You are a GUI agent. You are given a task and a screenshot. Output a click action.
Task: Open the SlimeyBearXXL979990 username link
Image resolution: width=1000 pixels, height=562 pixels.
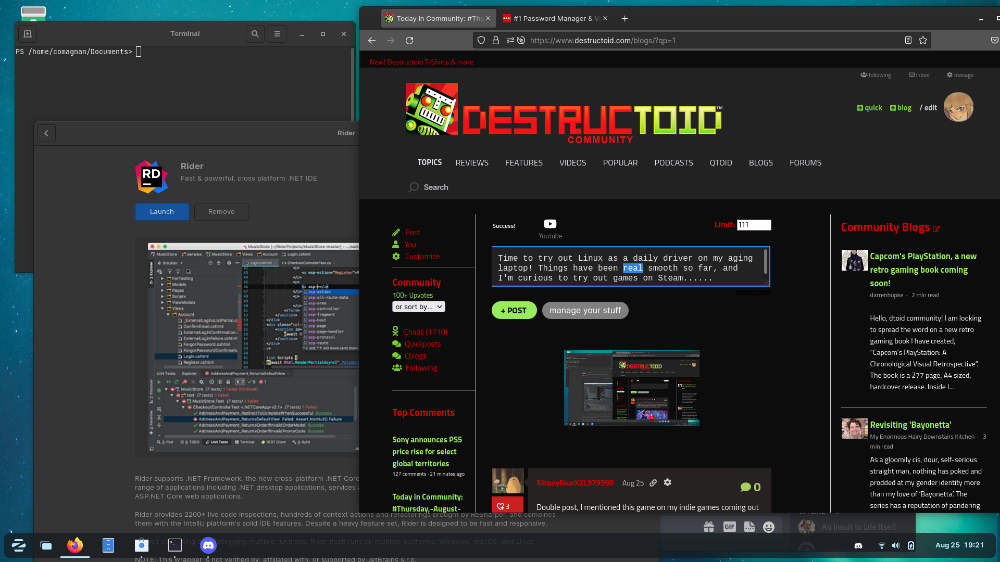575,483
